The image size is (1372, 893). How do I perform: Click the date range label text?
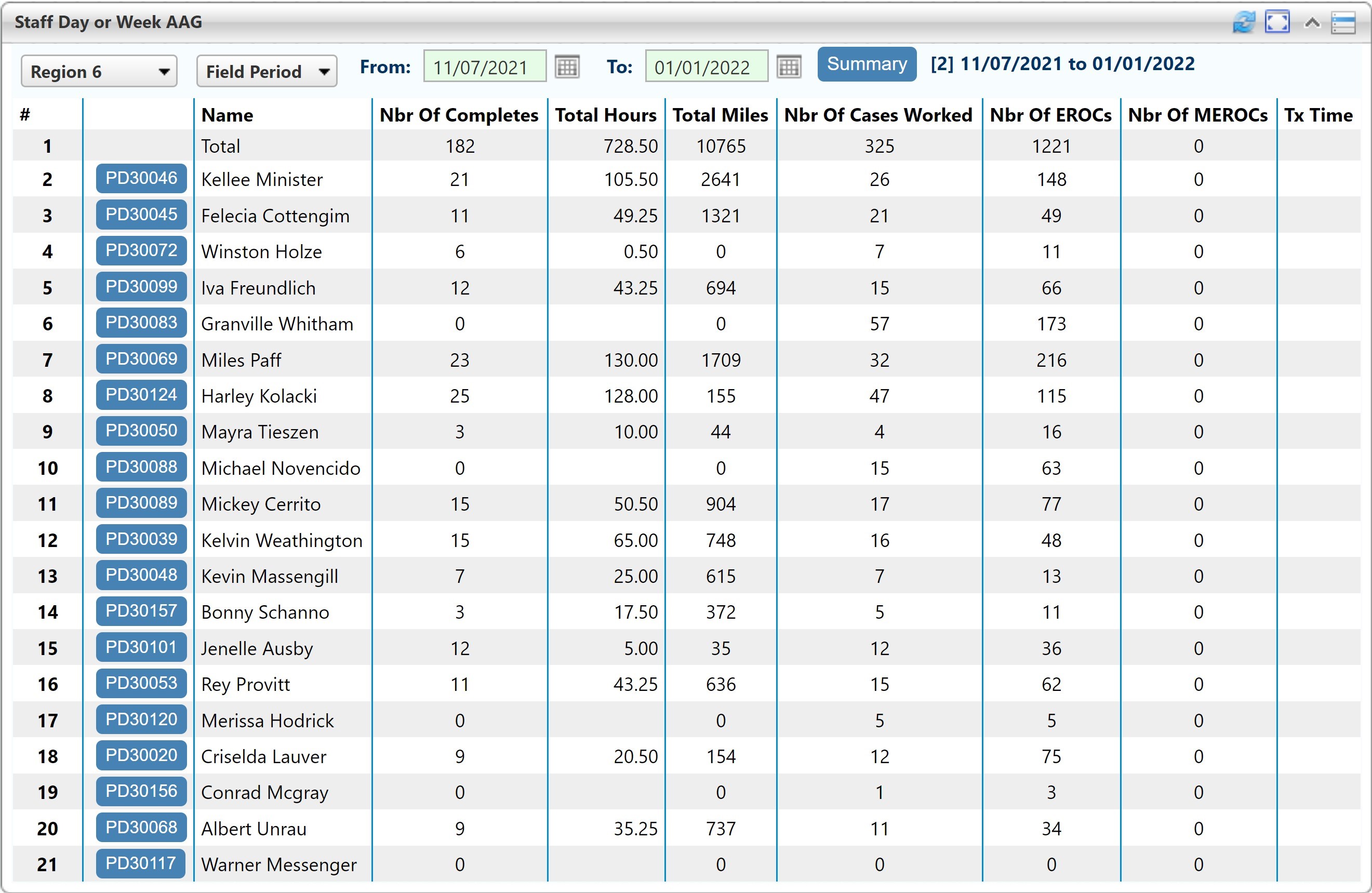(1062, 64)
